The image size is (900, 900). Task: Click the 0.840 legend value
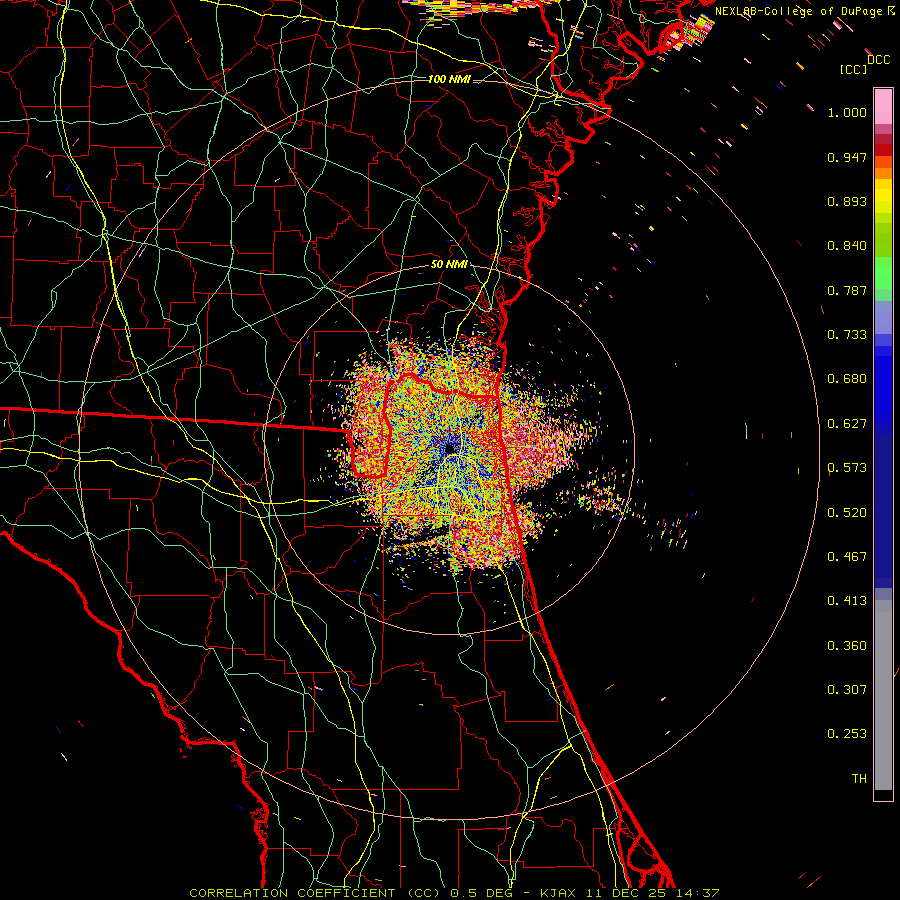click(x=847, y=246)
